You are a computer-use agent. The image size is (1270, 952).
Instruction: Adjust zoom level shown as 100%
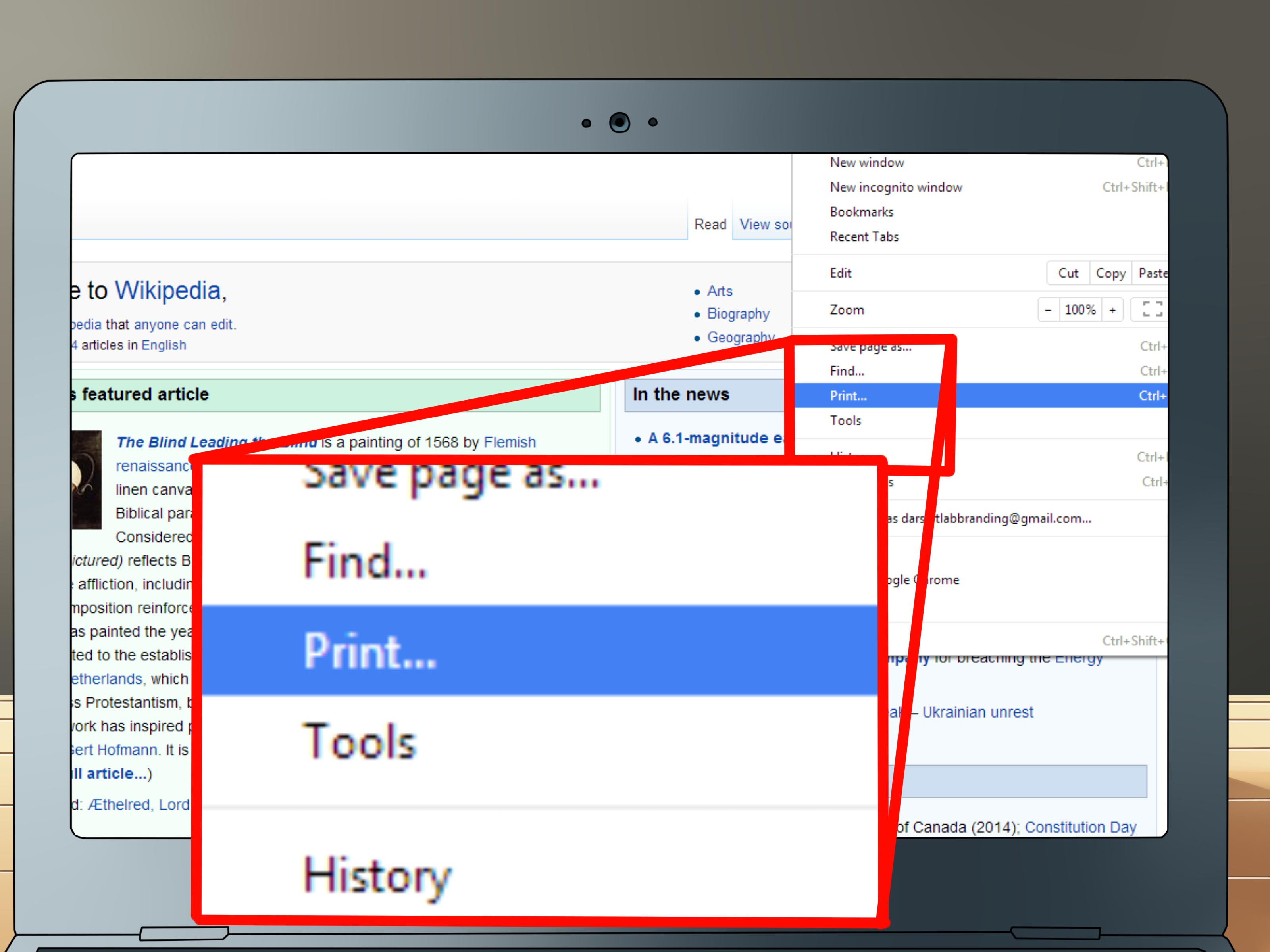pyautogui.click(x=1080, y=309)
